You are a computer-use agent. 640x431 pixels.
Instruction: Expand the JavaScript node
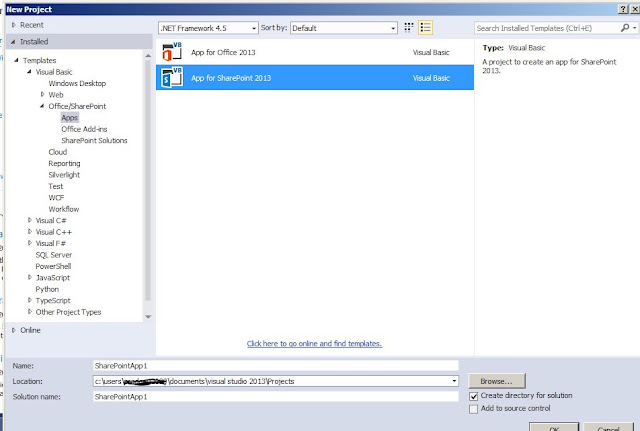[x=29, y=277]
